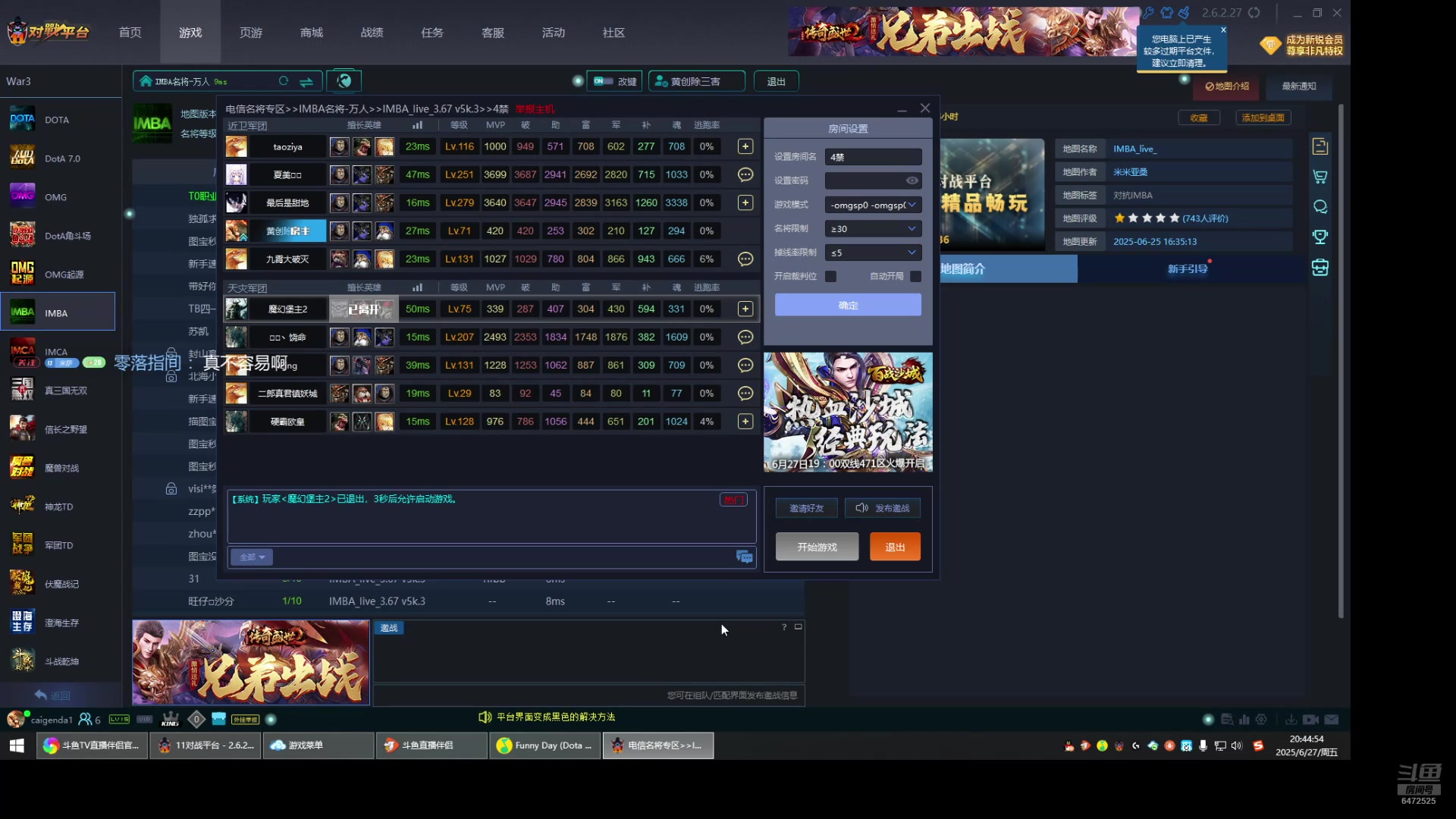This screenshot has height=819, width=1456.
Task: Click the 设置房间名 input field
Action: tap(874, 157)
